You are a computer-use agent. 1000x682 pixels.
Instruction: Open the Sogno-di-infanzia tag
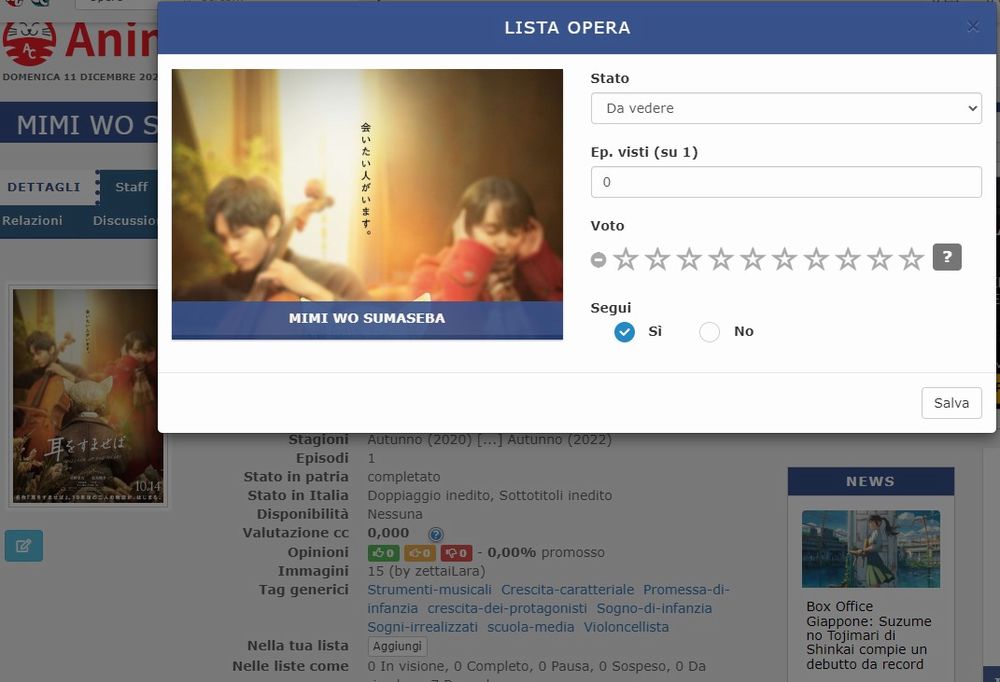(x=654, y=609)
